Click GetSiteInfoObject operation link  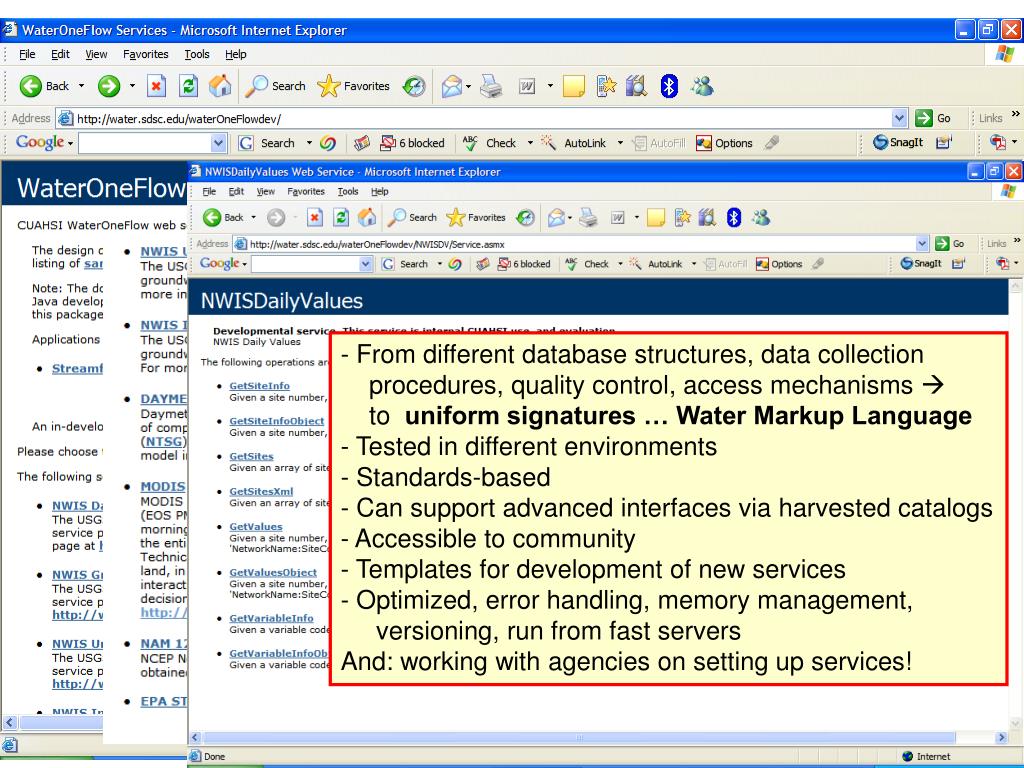point(277,421)
